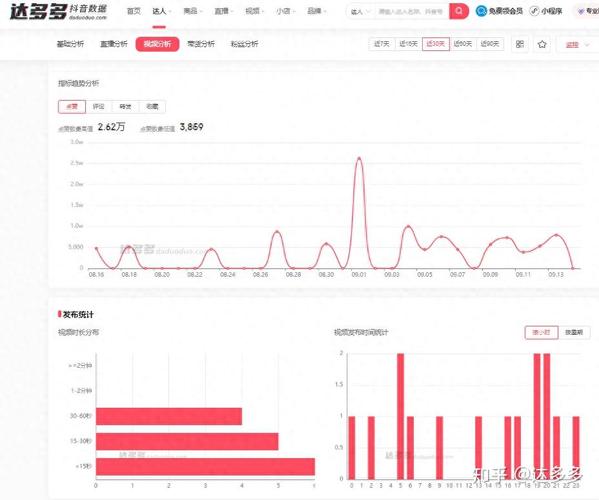Viewport: 599px width, 500px height.
Task: Open the 视频分析 tab
Action: [157, 44]
